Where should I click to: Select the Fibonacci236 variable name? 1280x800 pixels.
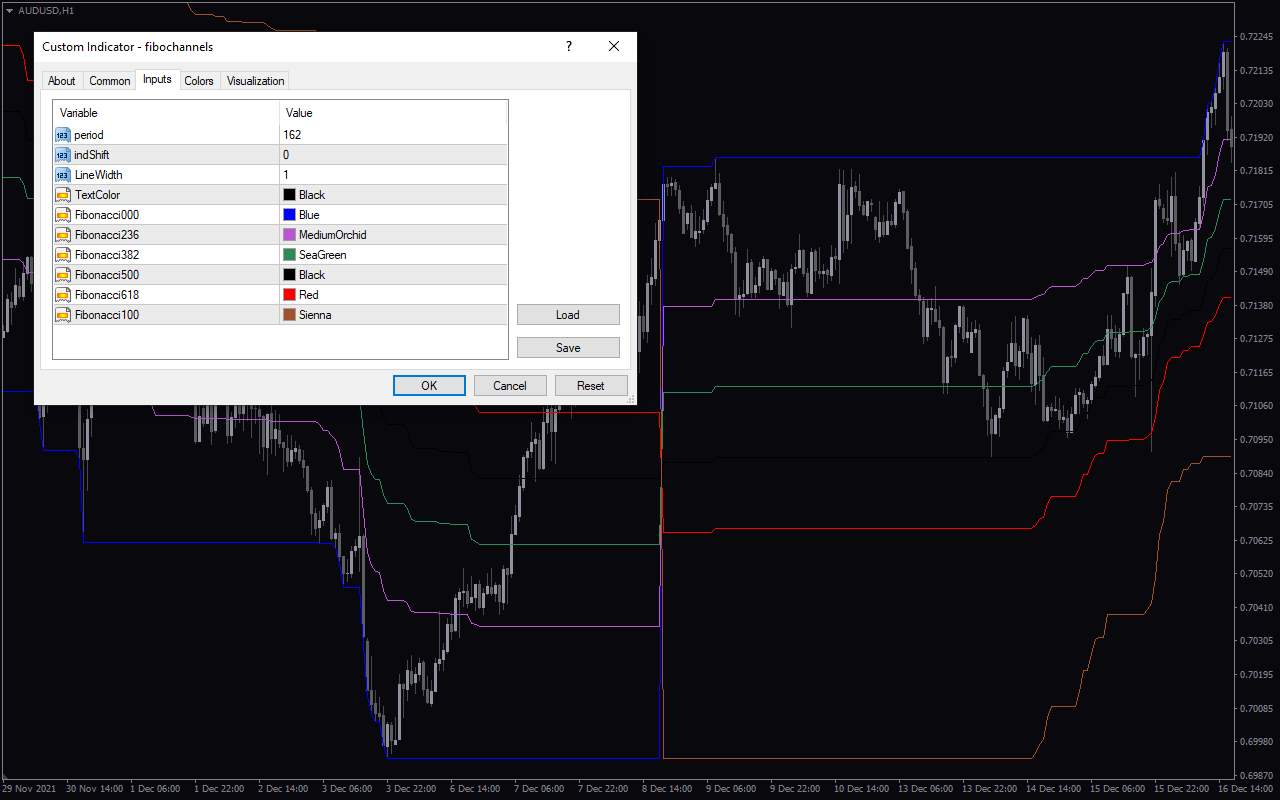[107, 235]
